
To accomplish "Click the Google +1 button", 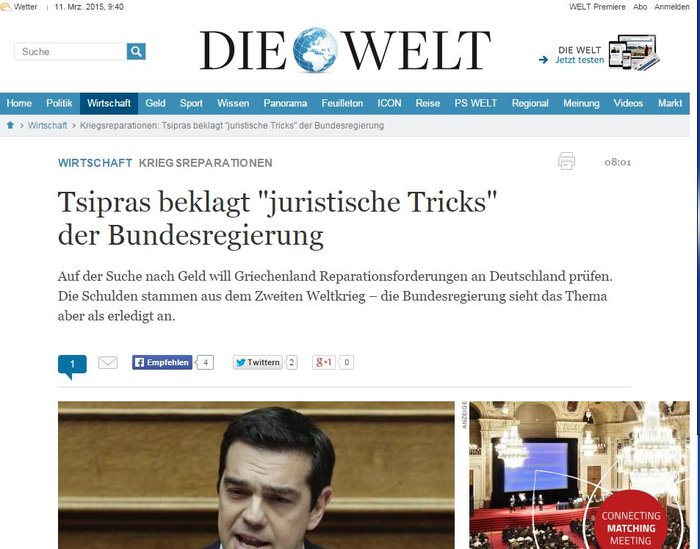I will coord(324,362).
